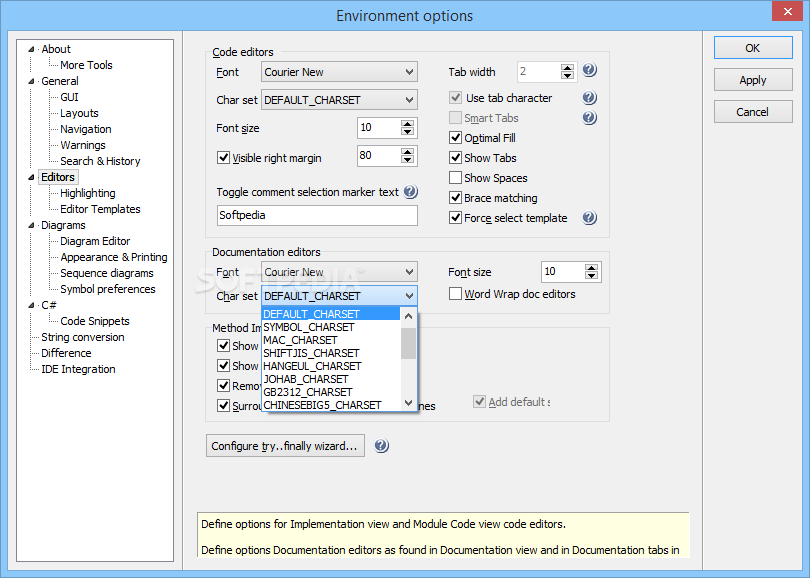Increase the code editor font size spinner
Screen dimensions: 810x578
click(407, 123)
